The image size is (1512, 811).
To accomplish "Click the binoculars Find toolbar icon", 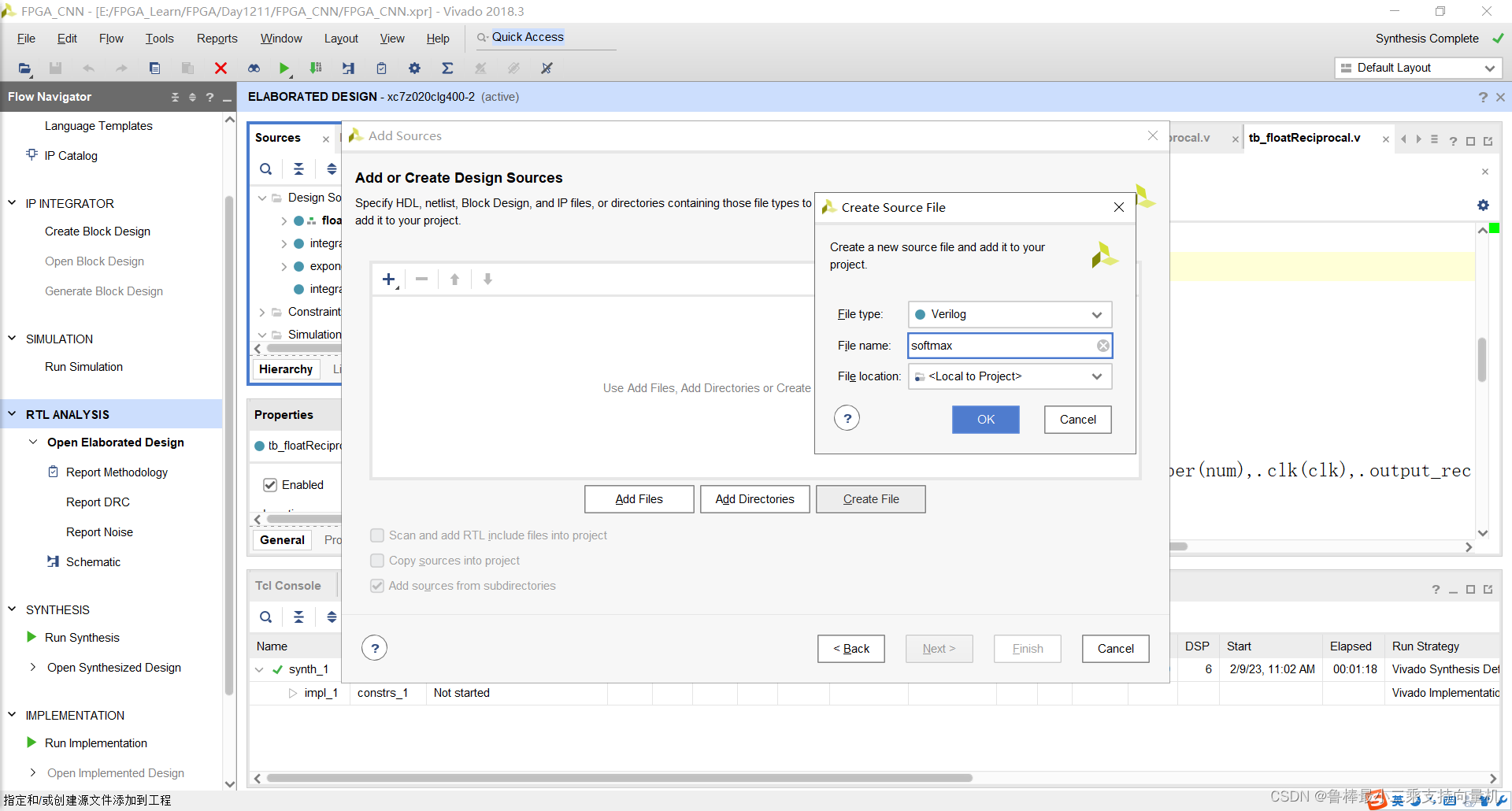I will tap(254, 69).
